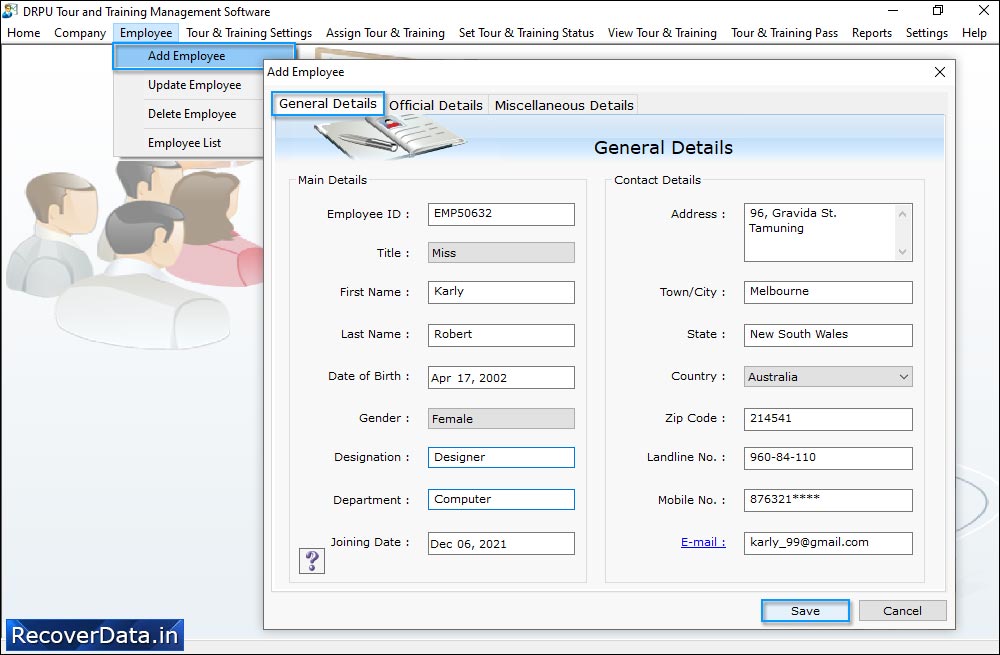
Task: Click the Employee ID field EMP50632
Action: coord(501,214)
